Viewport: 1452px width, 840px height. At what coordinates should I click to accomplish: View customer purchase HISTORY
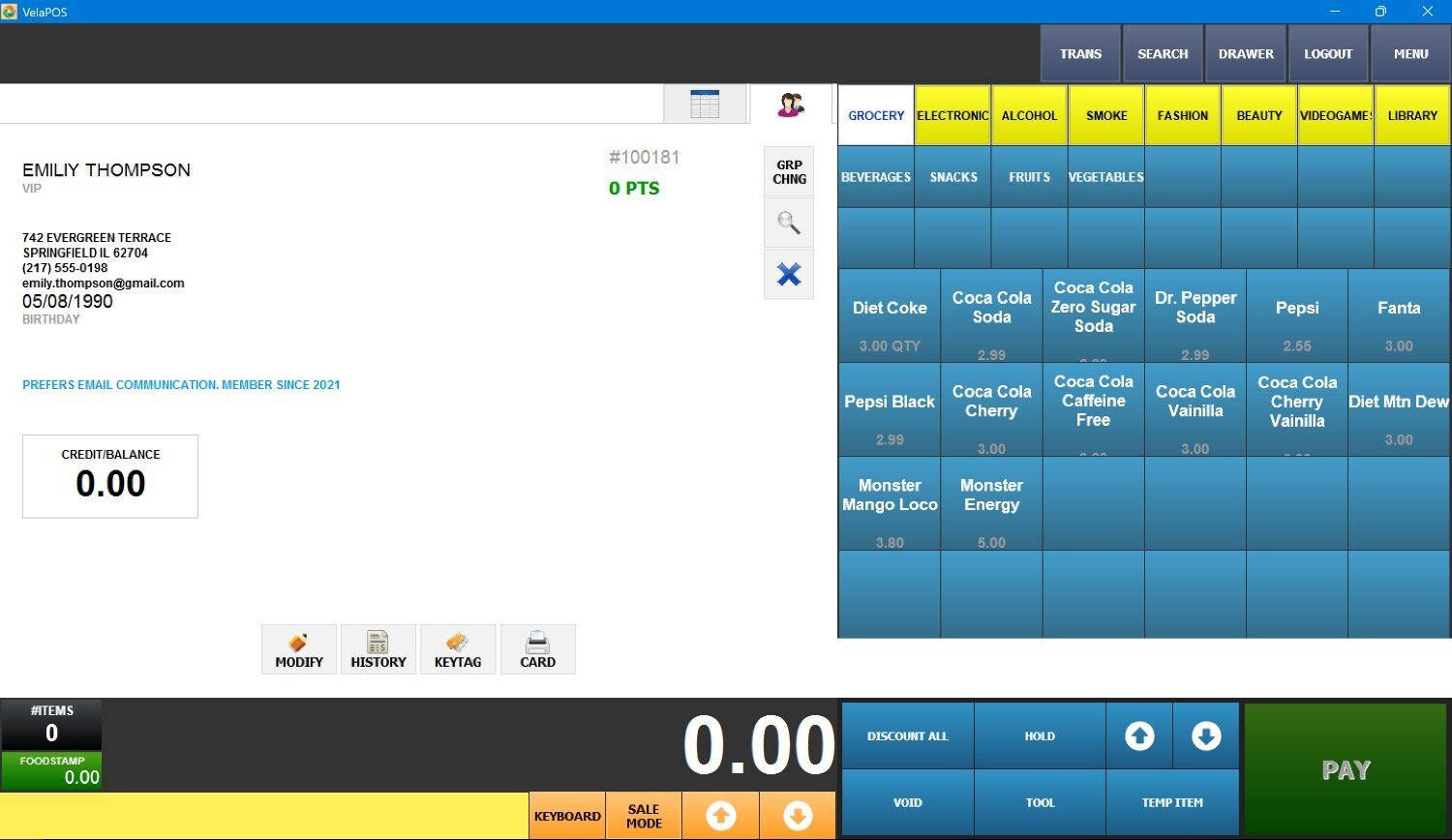coord(378,649)
